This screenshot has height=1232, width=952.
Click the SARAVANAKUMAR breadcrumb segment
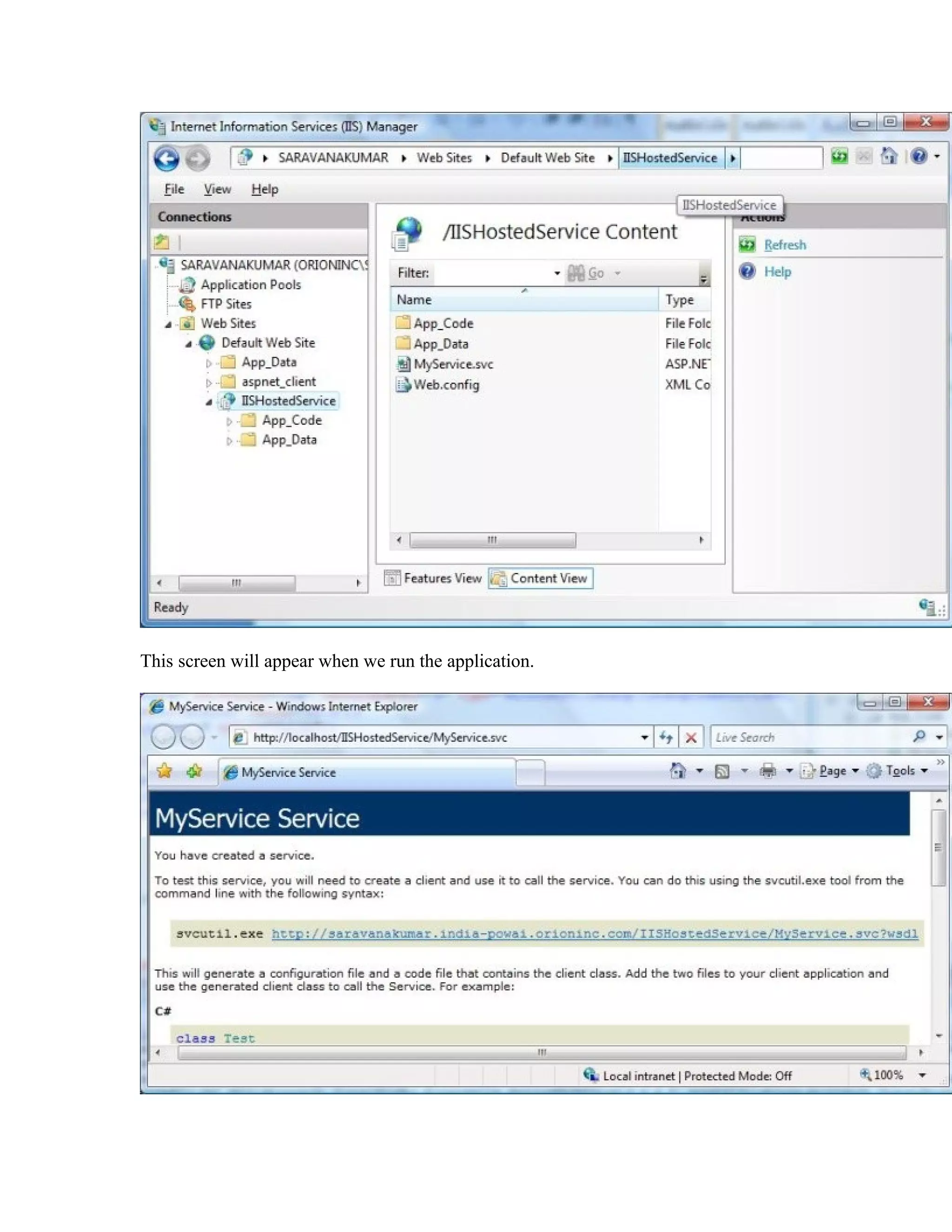pos(333,158)
